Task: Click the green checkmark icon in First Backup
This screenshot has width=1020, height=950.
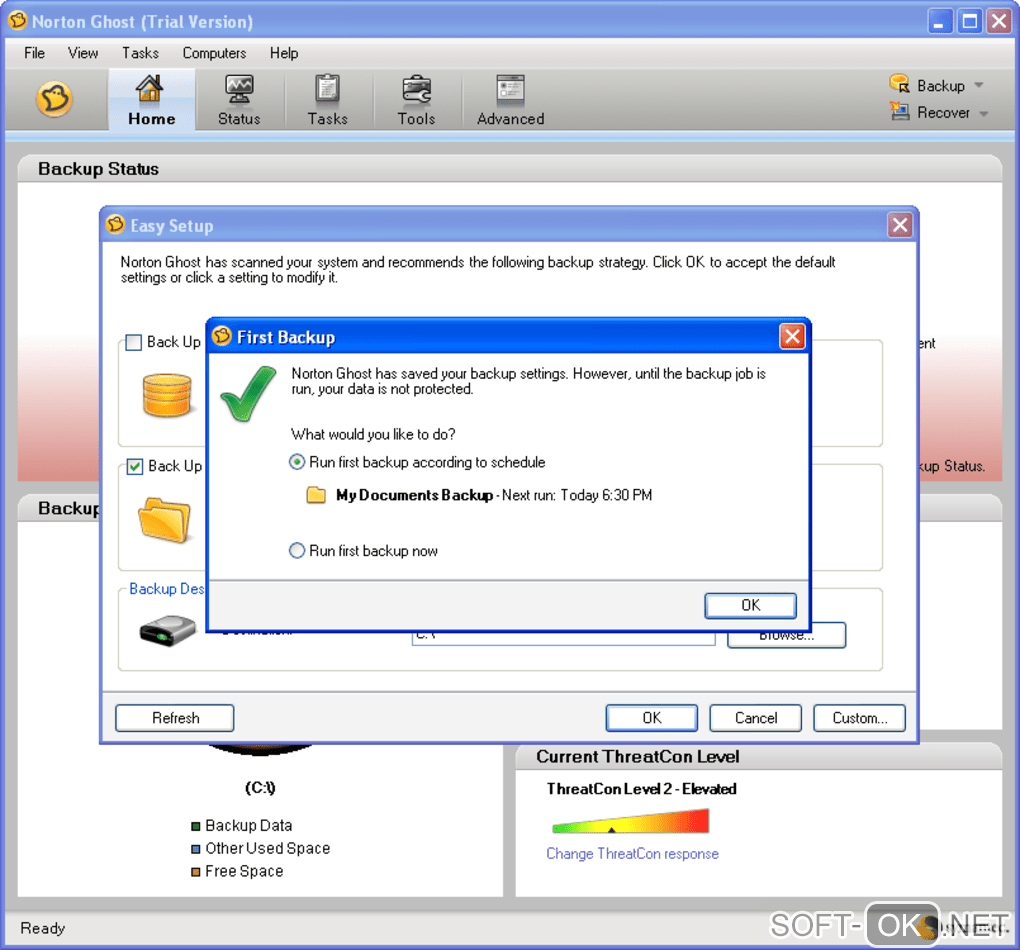Action: click(248, 393)
